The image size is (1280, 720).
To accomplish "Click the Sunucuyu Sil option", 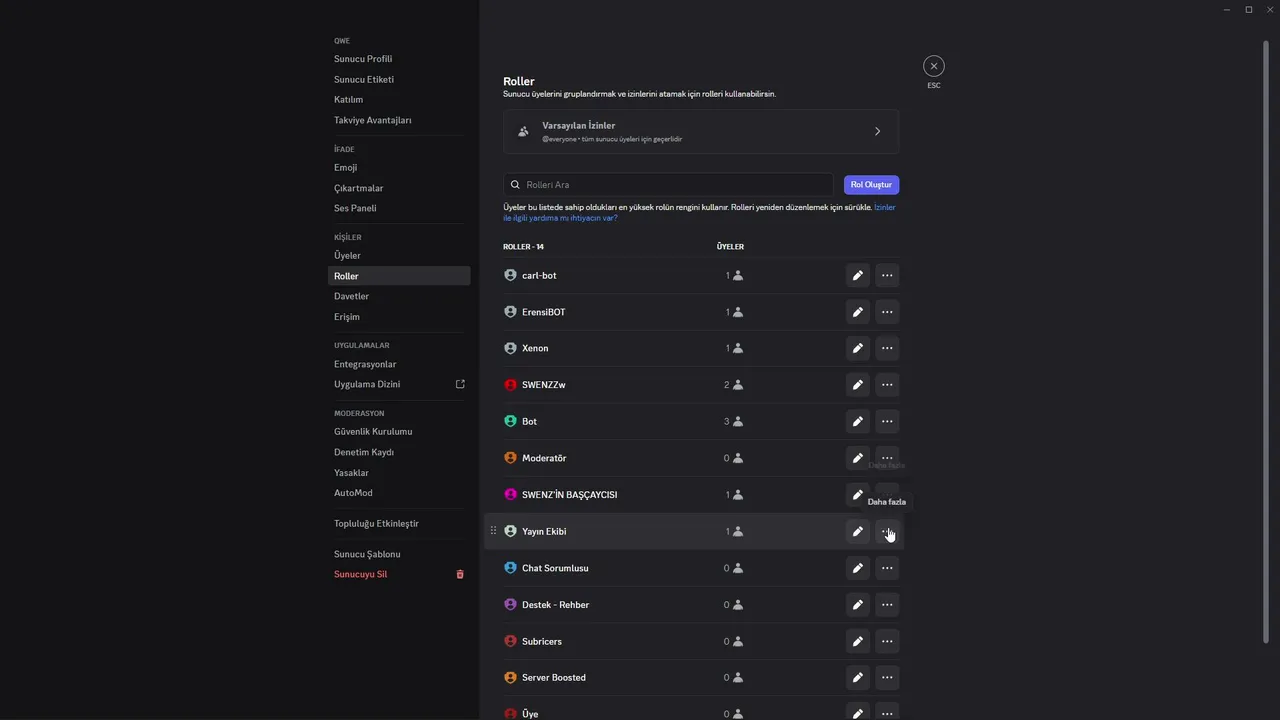I will pyautogui.click(x=399, y=574).
